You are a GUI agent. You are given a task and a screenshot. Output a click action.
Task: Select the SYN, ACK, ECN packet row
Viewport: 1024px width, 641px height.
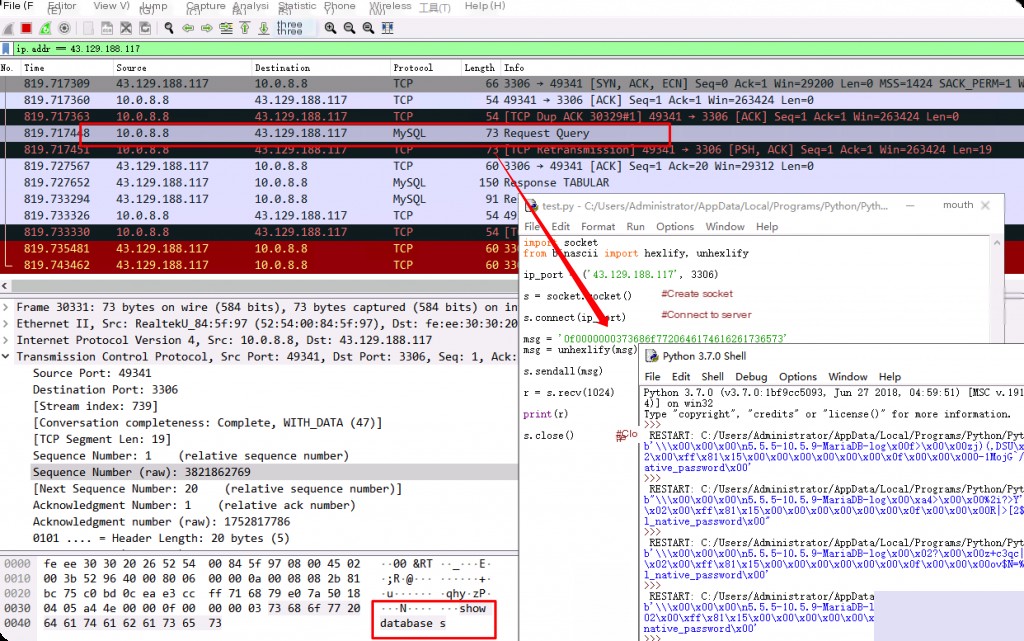[512, 84]
